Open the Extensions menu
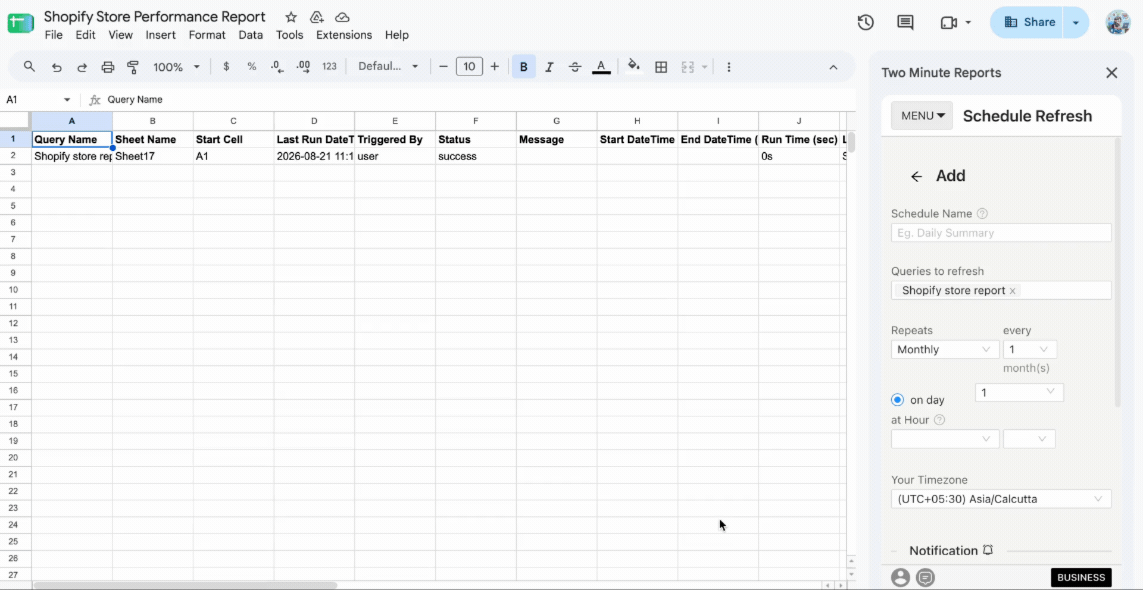This screenshot has height=590, width=1143. click(x=344, y=35)
